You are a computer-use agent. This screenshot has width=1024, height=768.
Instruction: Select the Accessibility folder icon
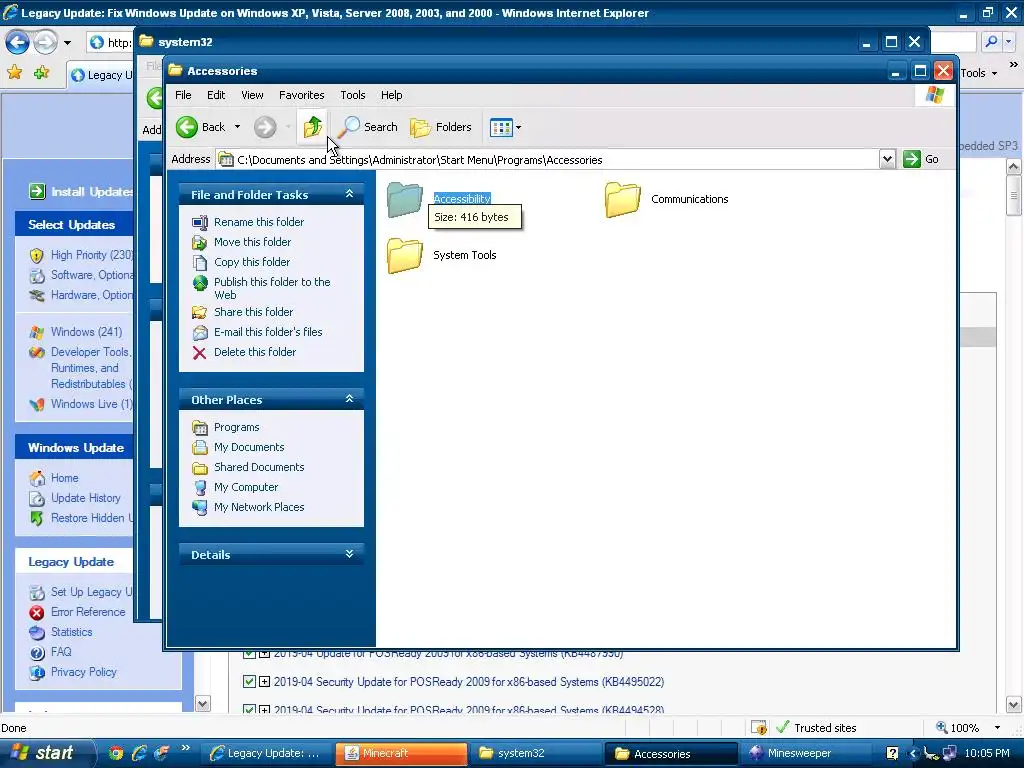click(405, 199)
